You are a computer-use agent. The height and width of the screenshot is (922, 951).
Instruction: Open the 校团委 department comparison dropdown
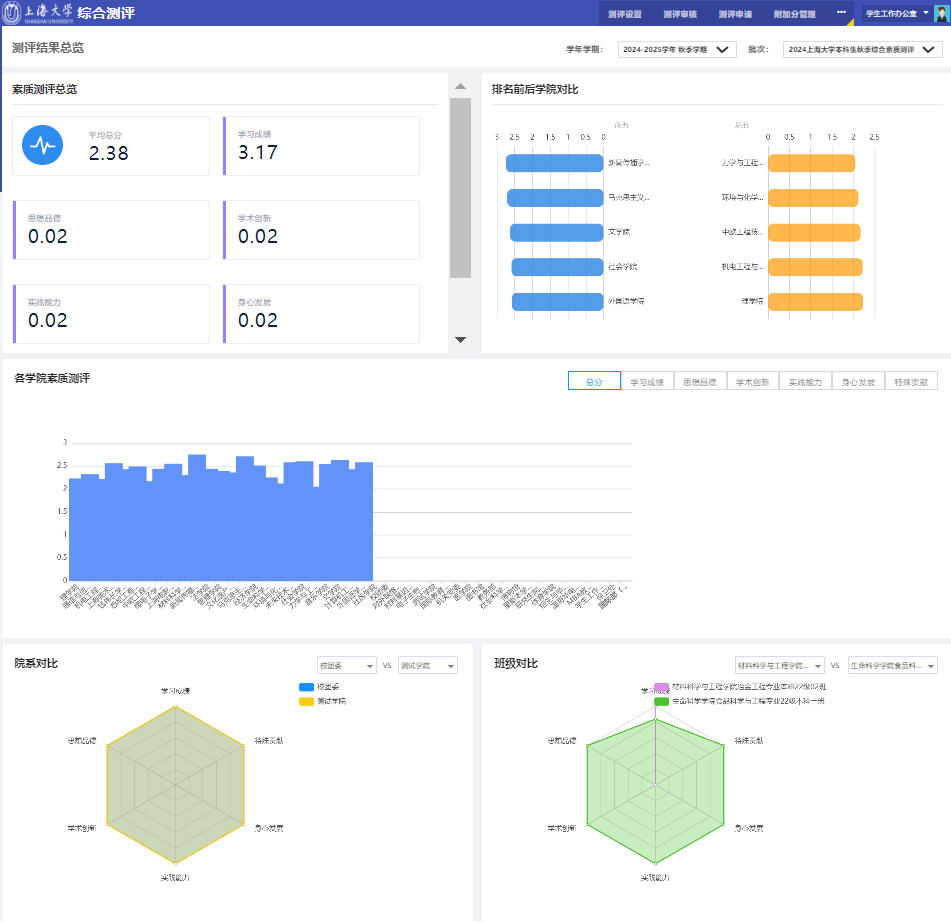[x=345, y=665]
